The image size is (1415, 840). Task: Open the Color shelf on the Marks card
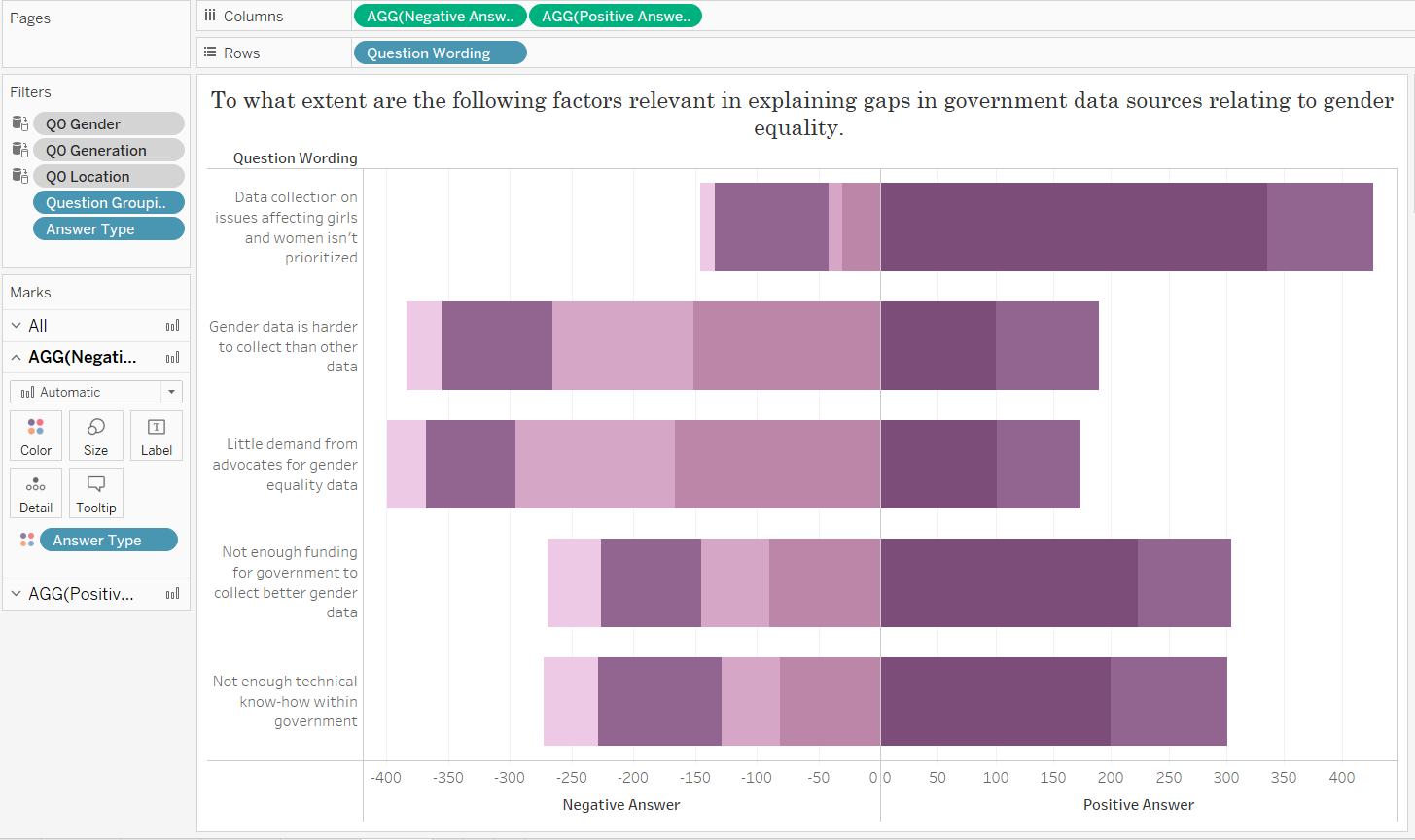[x=36, y=435]
